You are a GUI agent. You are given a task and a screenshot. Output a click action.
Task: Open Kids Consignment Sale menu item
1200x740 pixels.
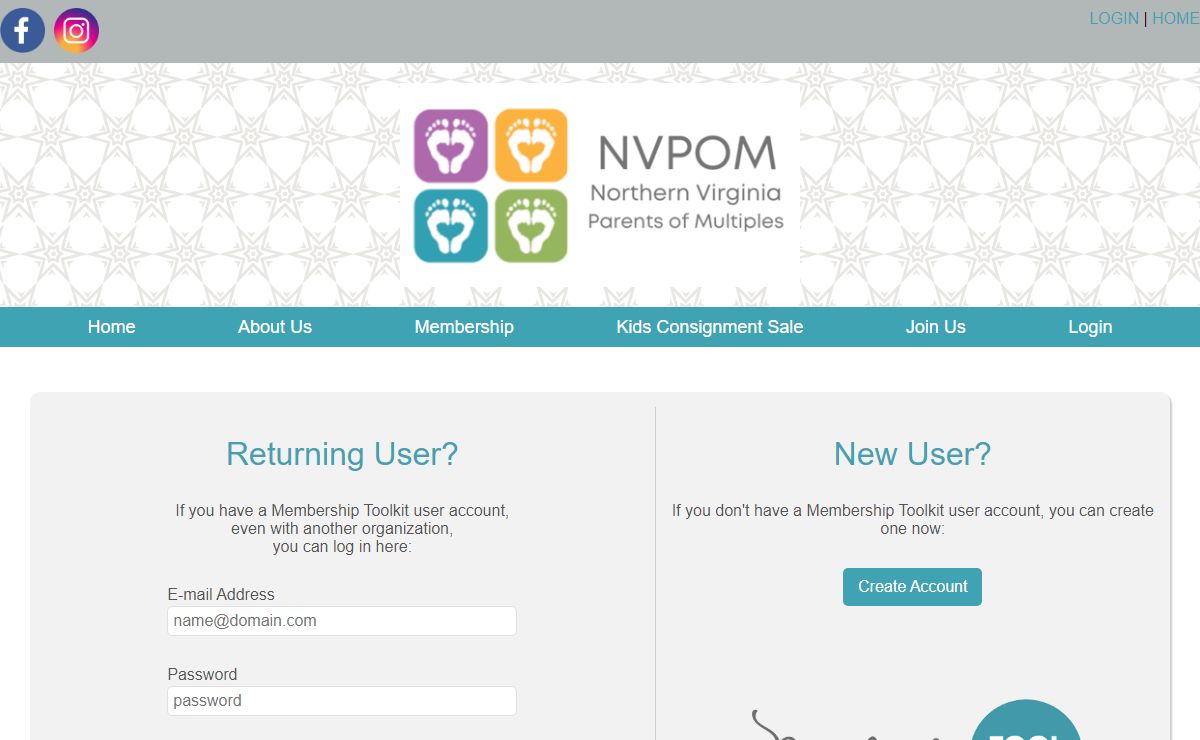pos(710,327)
